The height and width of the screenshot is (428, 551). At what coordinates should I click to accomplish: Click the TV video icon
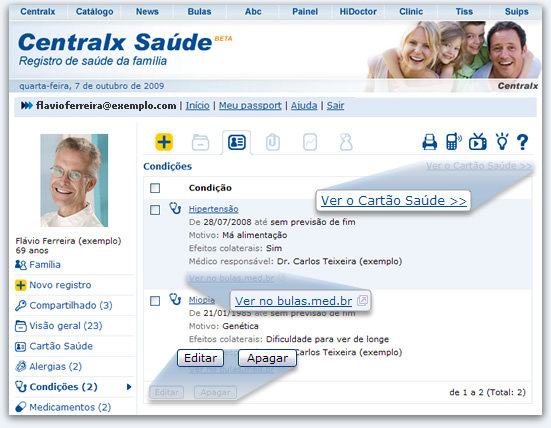(x=478, y=142)
